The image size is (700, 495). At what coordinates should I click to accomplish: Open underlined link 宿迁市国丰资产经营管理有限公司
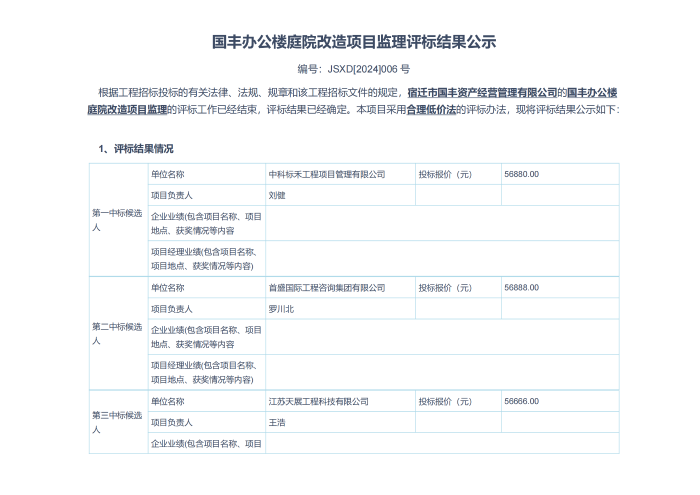pyautogui.click(x=482, y=93)
